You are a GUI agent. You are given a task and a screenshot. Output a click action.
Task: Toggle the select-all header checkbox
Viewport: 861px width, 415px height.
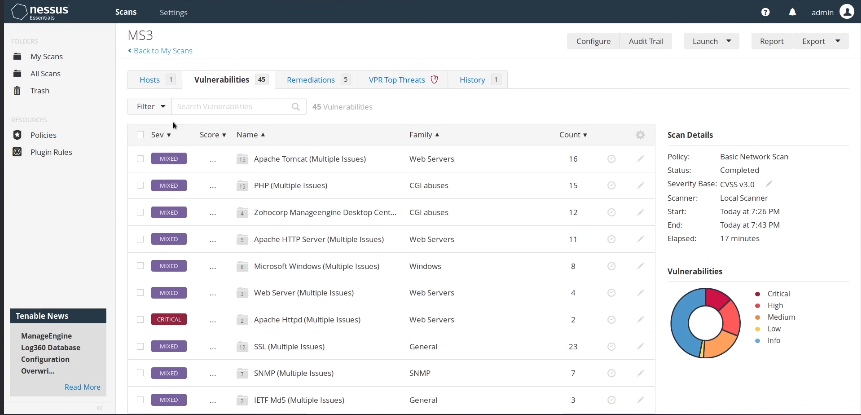pos(141,134)
